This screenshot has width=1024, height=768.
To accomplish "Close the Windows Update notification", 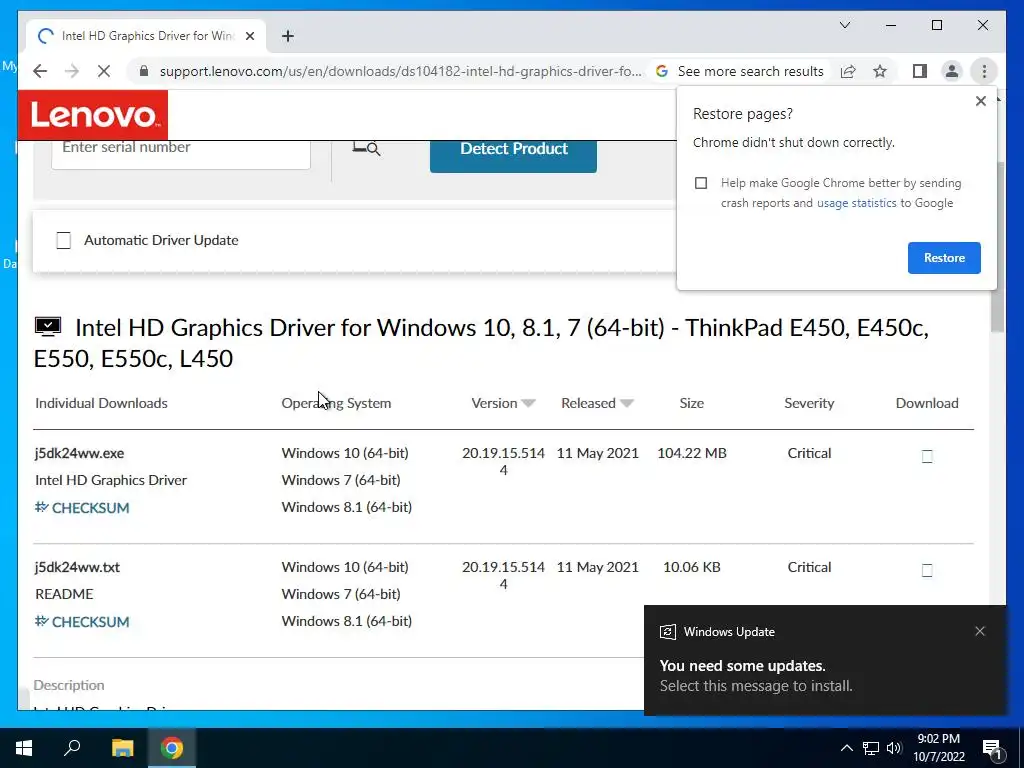I will coord(980,631).
